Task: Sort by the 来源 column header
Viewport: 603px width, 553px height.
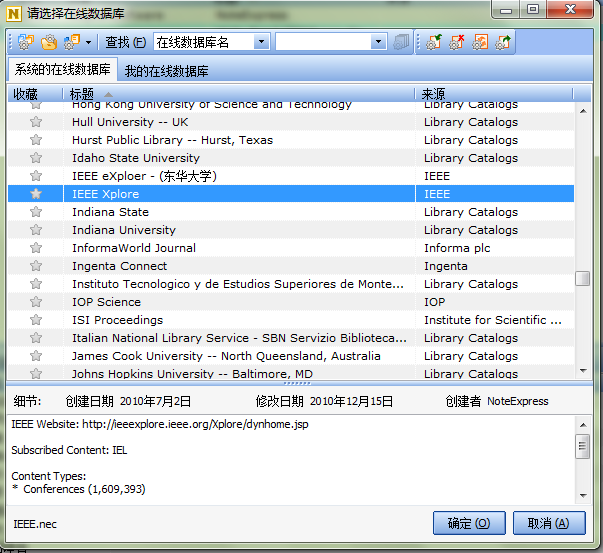Action: click(x=494, y=94)
